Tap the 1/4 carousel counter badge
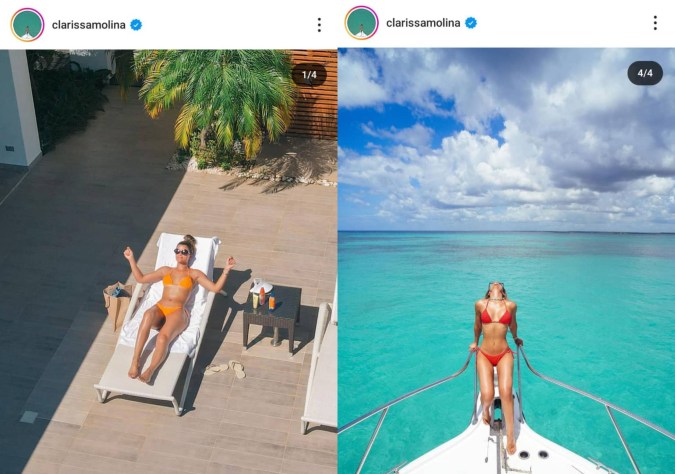The height and width of the screenshot is (474, 675). click(309, 75)
